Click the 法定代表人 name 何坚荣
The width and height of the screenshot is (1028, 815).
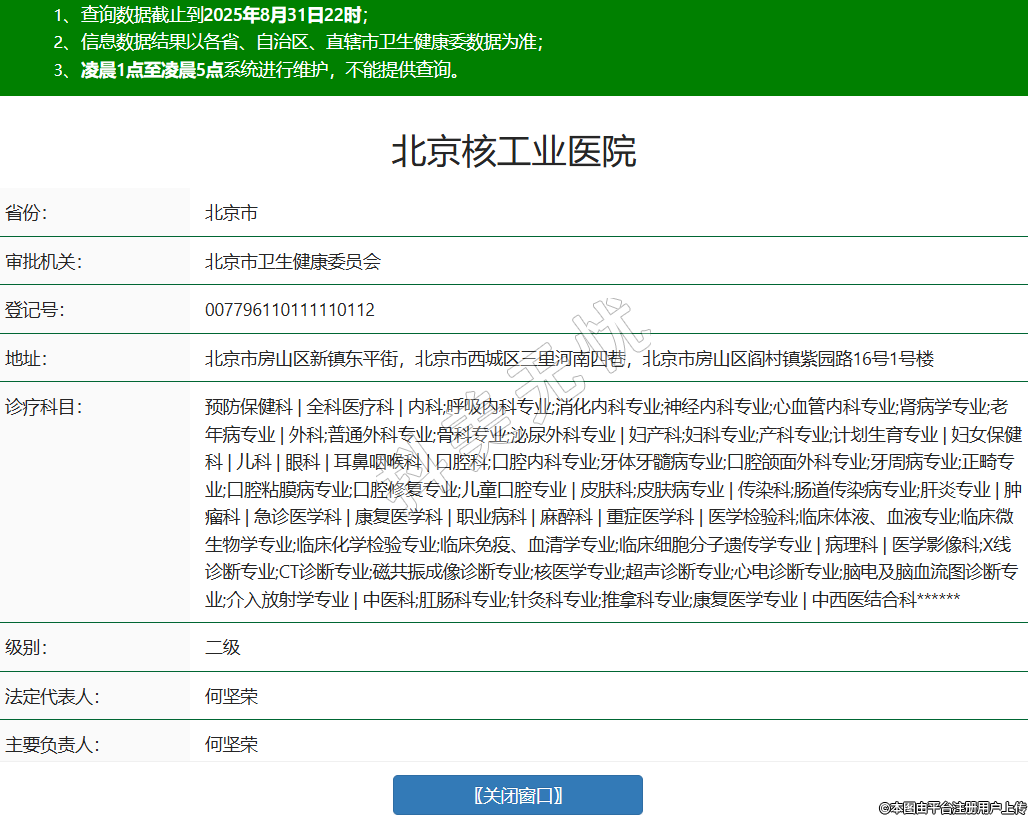click(x=231, y=696)
